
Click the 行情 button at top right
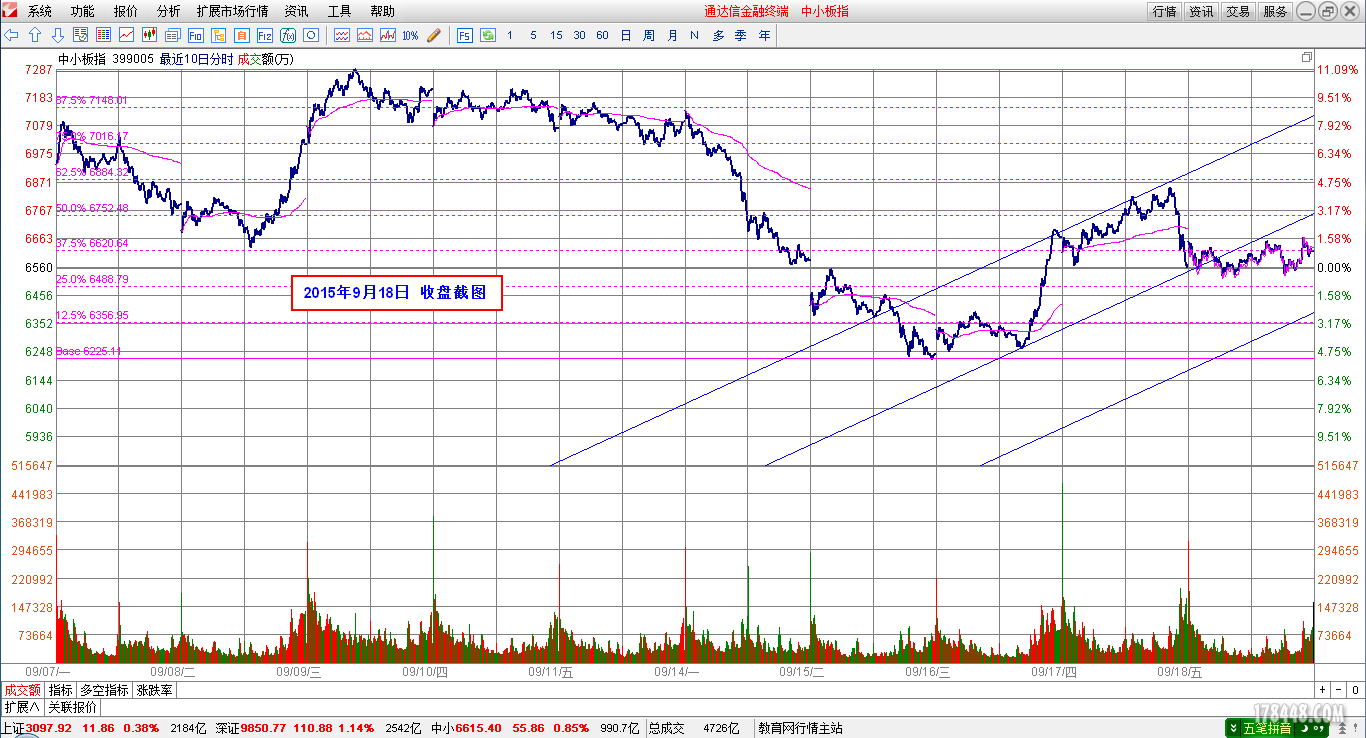click(1164, 11)
